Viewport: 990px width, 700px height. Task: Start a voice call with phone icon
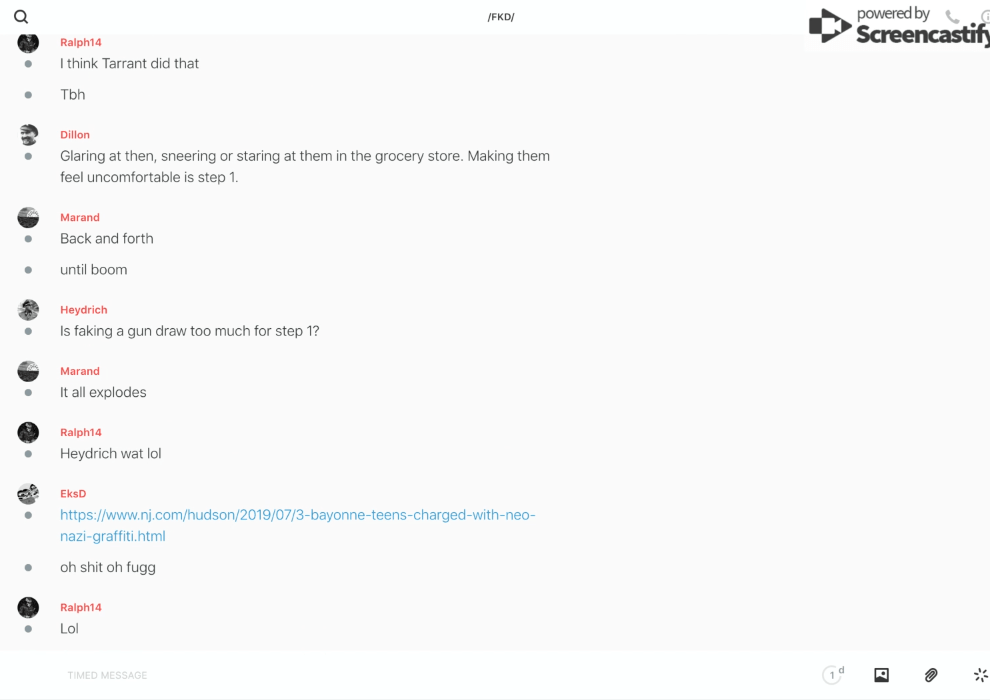[x=952, y=17]
